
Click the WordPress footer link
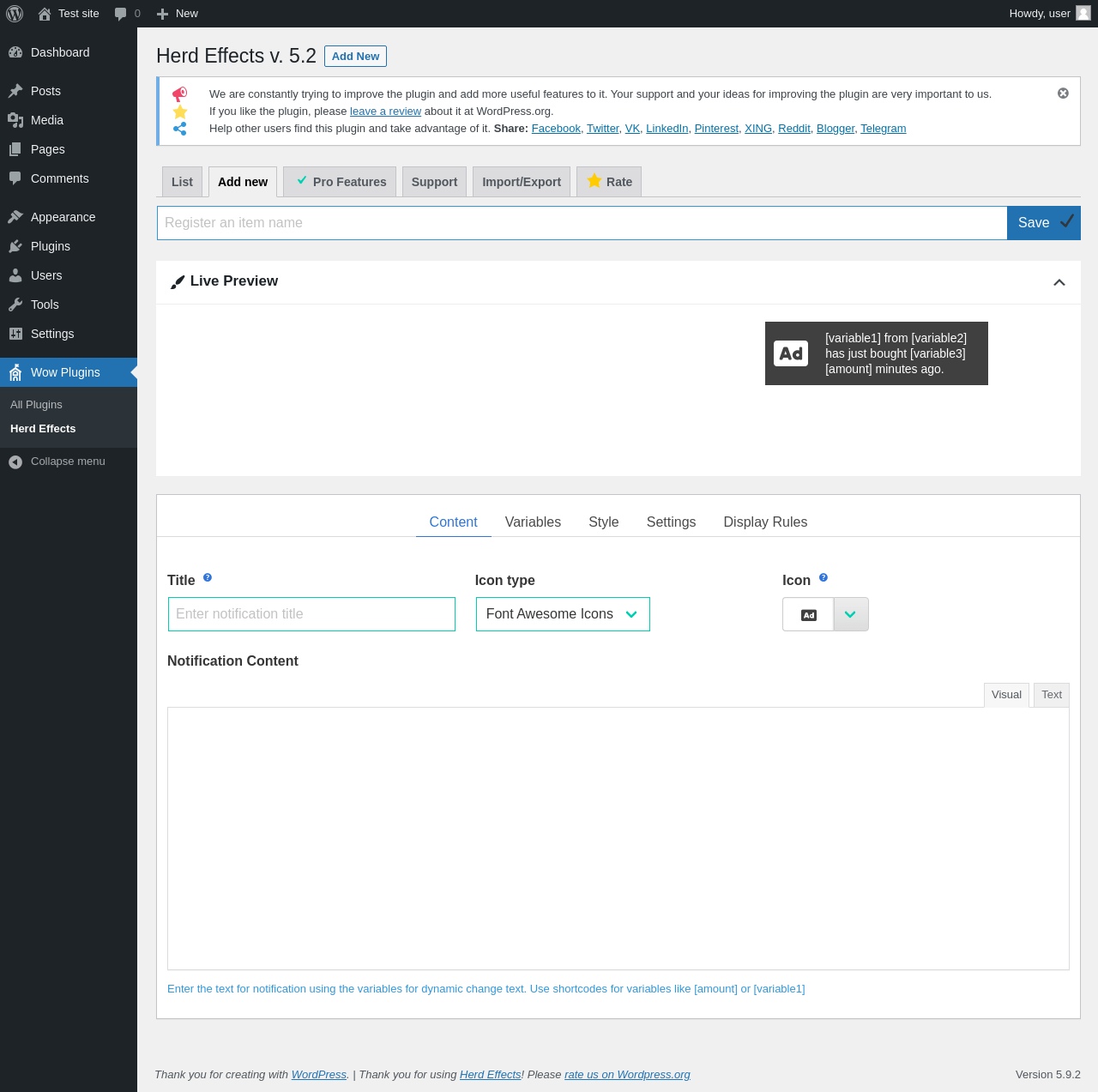(319, 1075)
